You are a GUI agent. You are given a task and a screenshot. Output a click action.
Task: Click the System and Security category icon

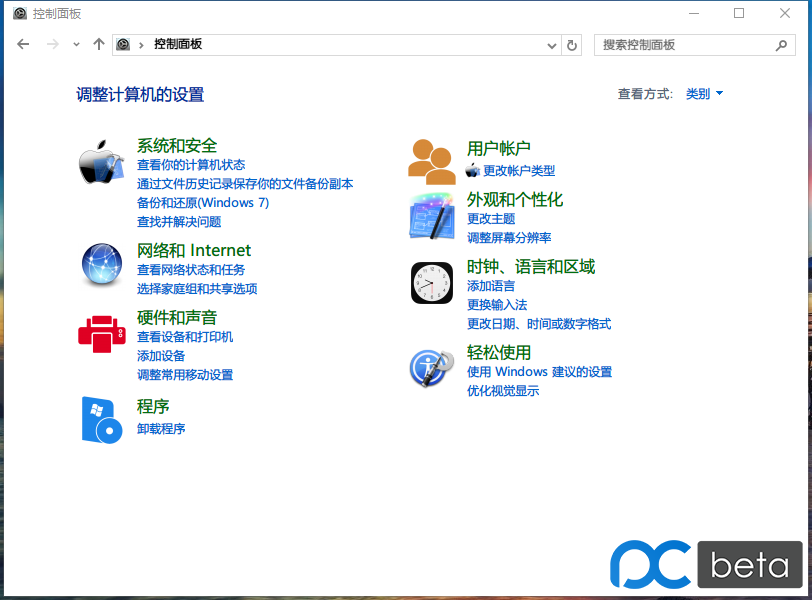coord(101,163)
